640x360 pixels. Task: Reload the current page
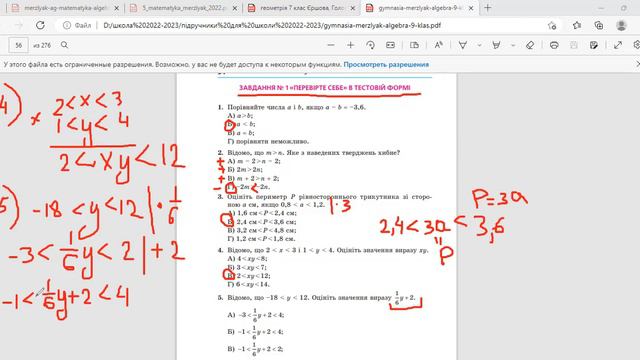tap(40, 25)
